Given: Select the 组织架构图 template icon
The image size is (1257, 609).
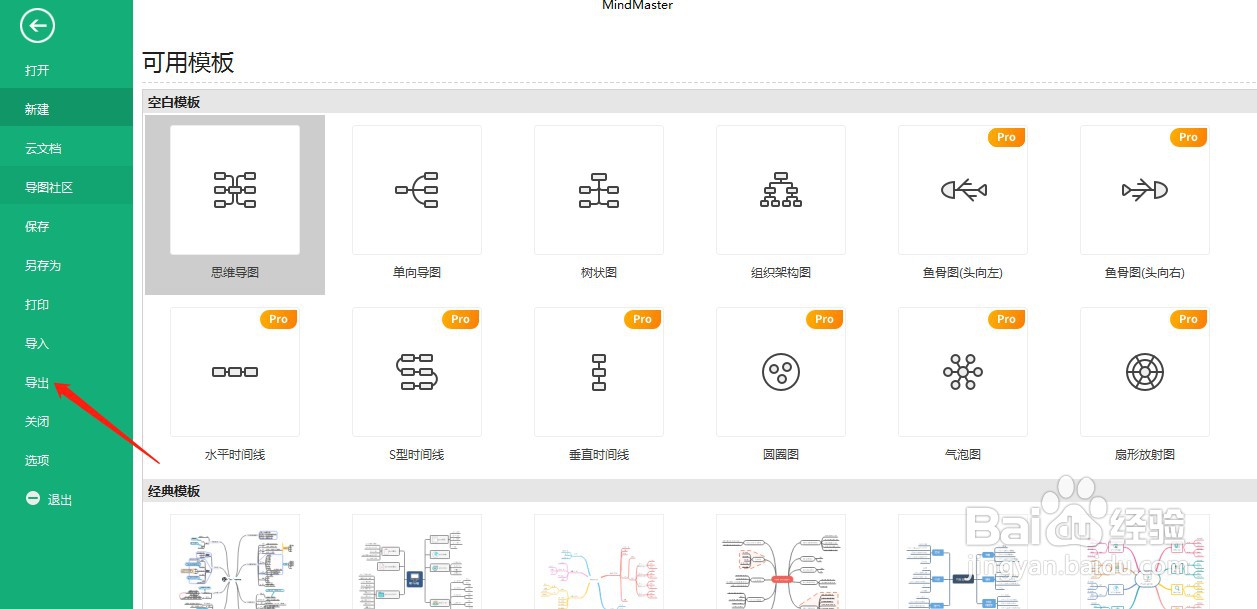Looking at the screenshot, I should 781,190.
